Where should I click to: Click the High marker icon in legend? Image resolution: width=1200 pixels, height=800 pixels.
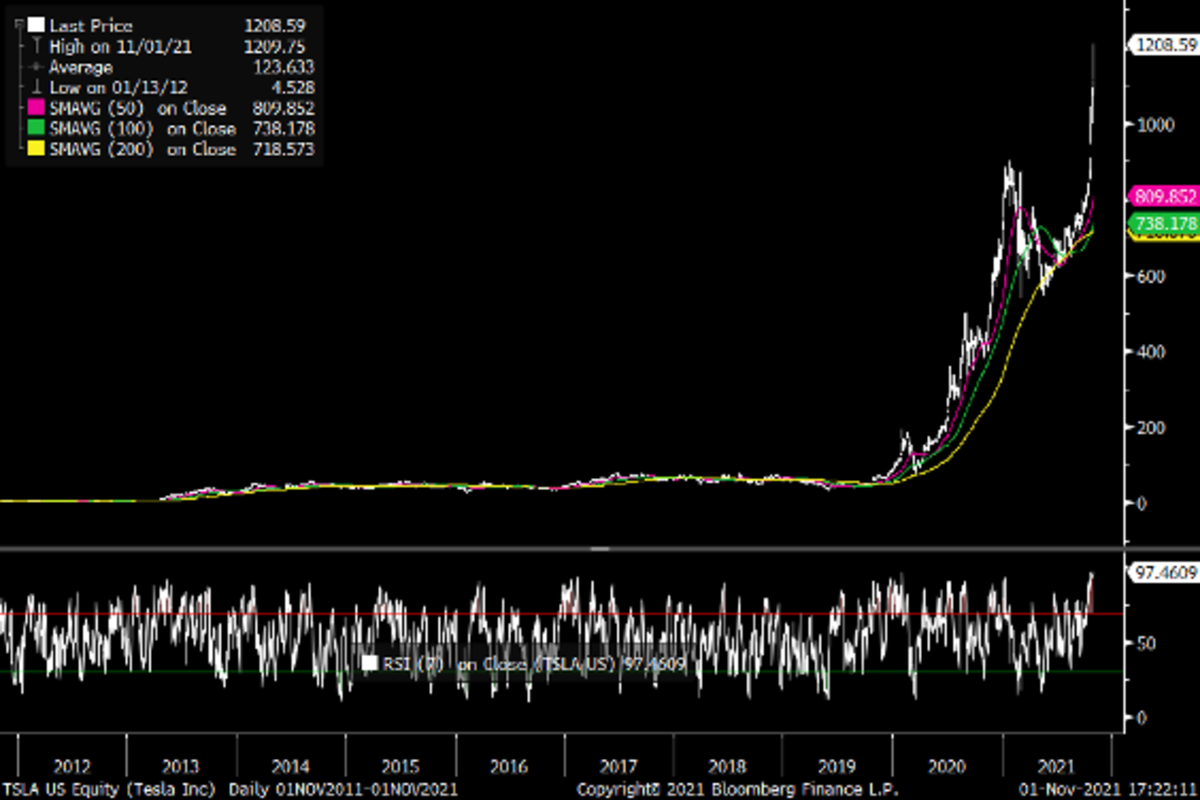(x=35, y=47)
